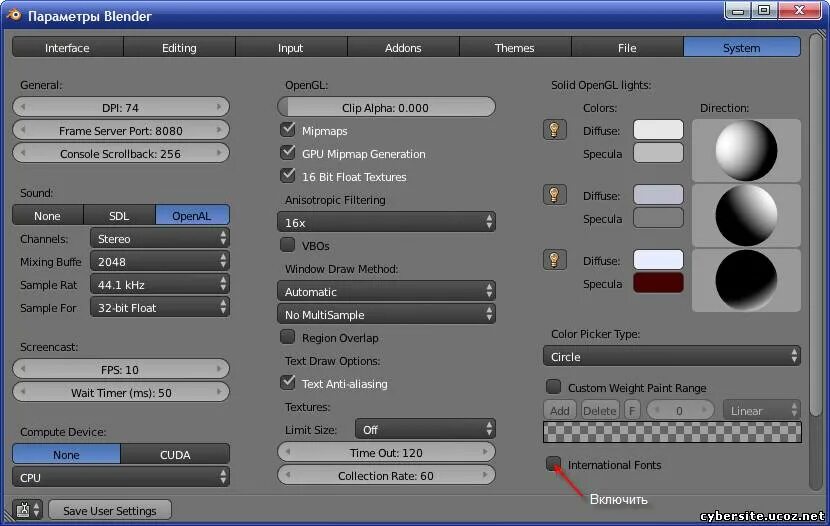The height and width of the screenshot is (526, 830).
Task: Open Sample Format 32-bit Float dropdown
Action: 159,307
